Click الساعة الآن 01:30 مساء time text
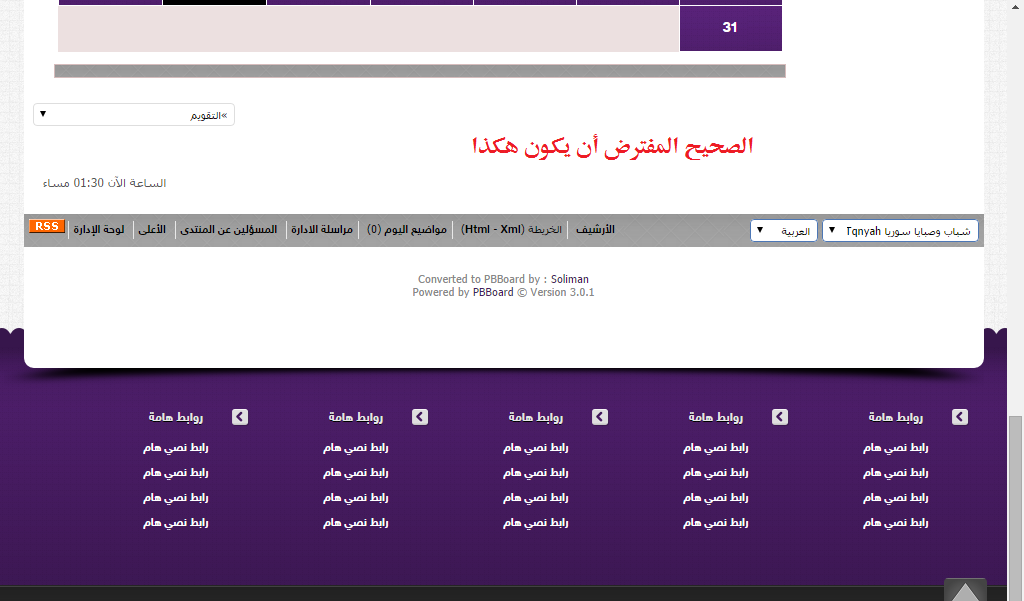This screenshot has height=601, width=1024. click(104, 183)
